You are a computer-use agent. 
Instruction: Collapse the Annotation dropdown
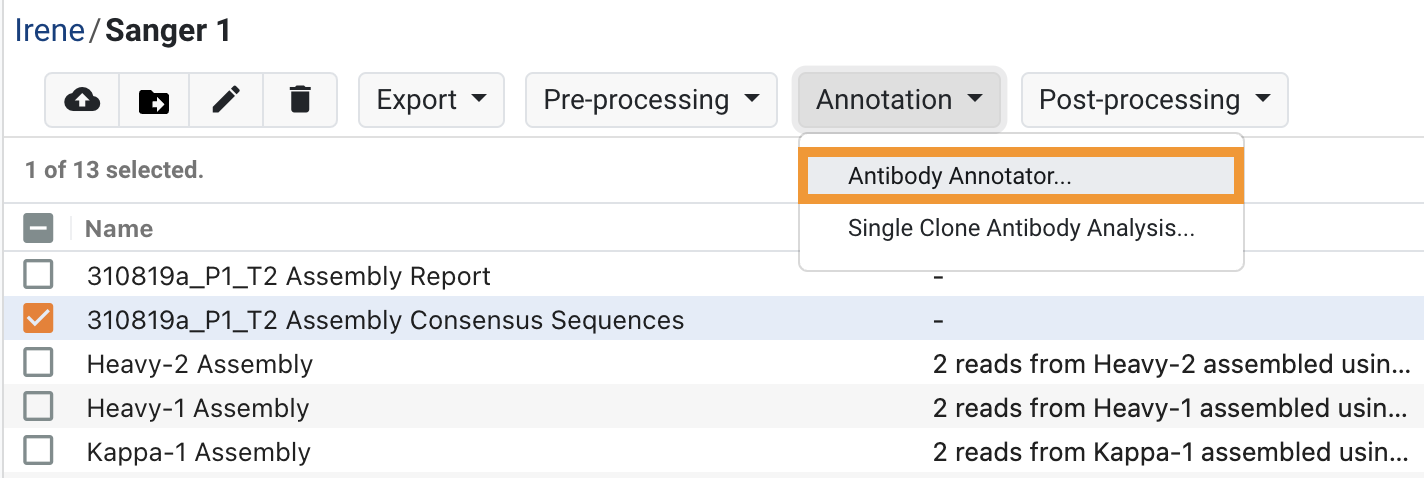pos(900,100)
